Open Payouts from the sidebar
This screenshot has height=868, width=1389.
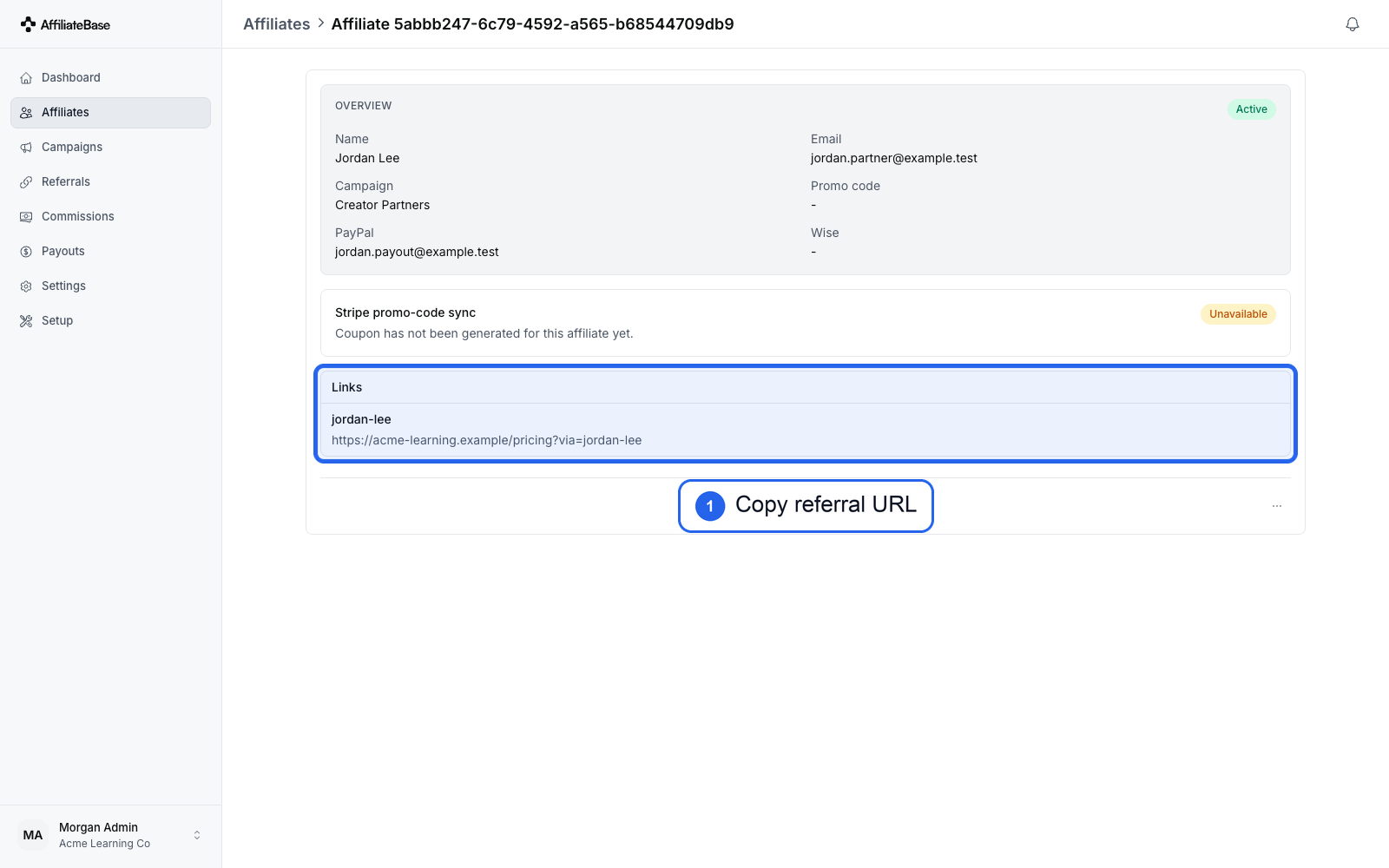110,252
